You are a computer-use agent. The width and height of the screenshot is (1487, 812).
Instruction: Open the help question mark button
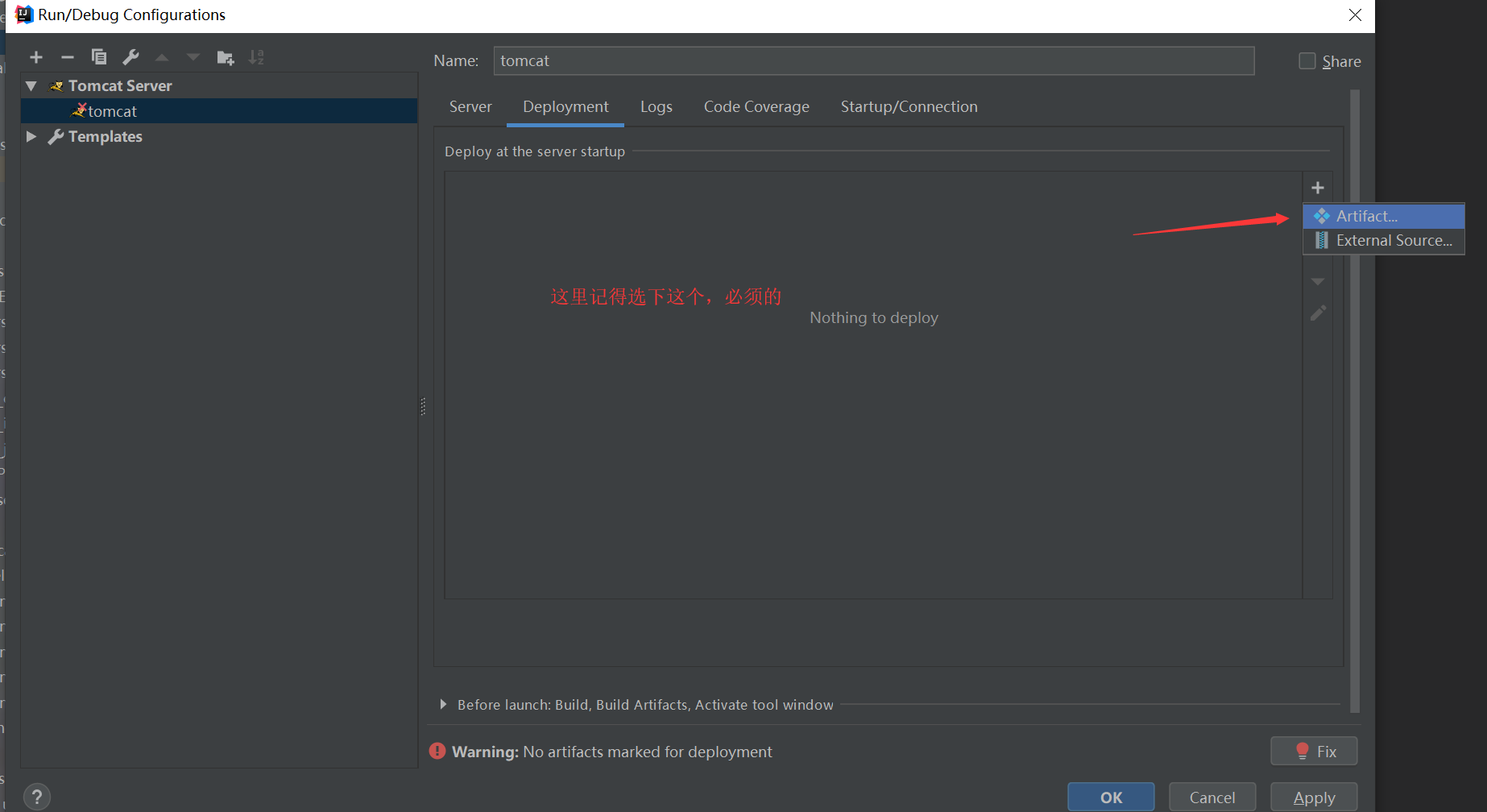point(37,797)
